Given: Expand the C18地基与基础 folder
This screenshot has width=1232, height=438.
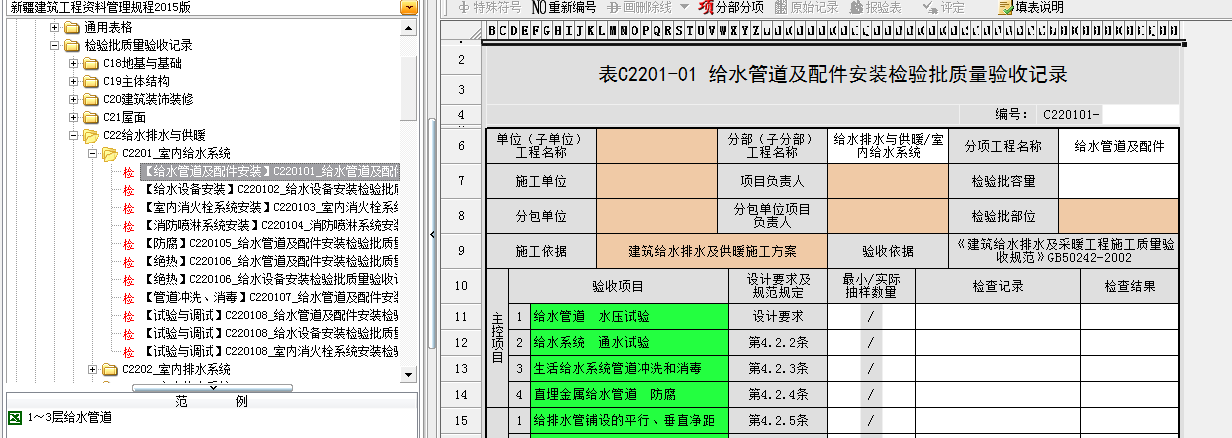Looking at the screenshot, I should click(74, 63).
